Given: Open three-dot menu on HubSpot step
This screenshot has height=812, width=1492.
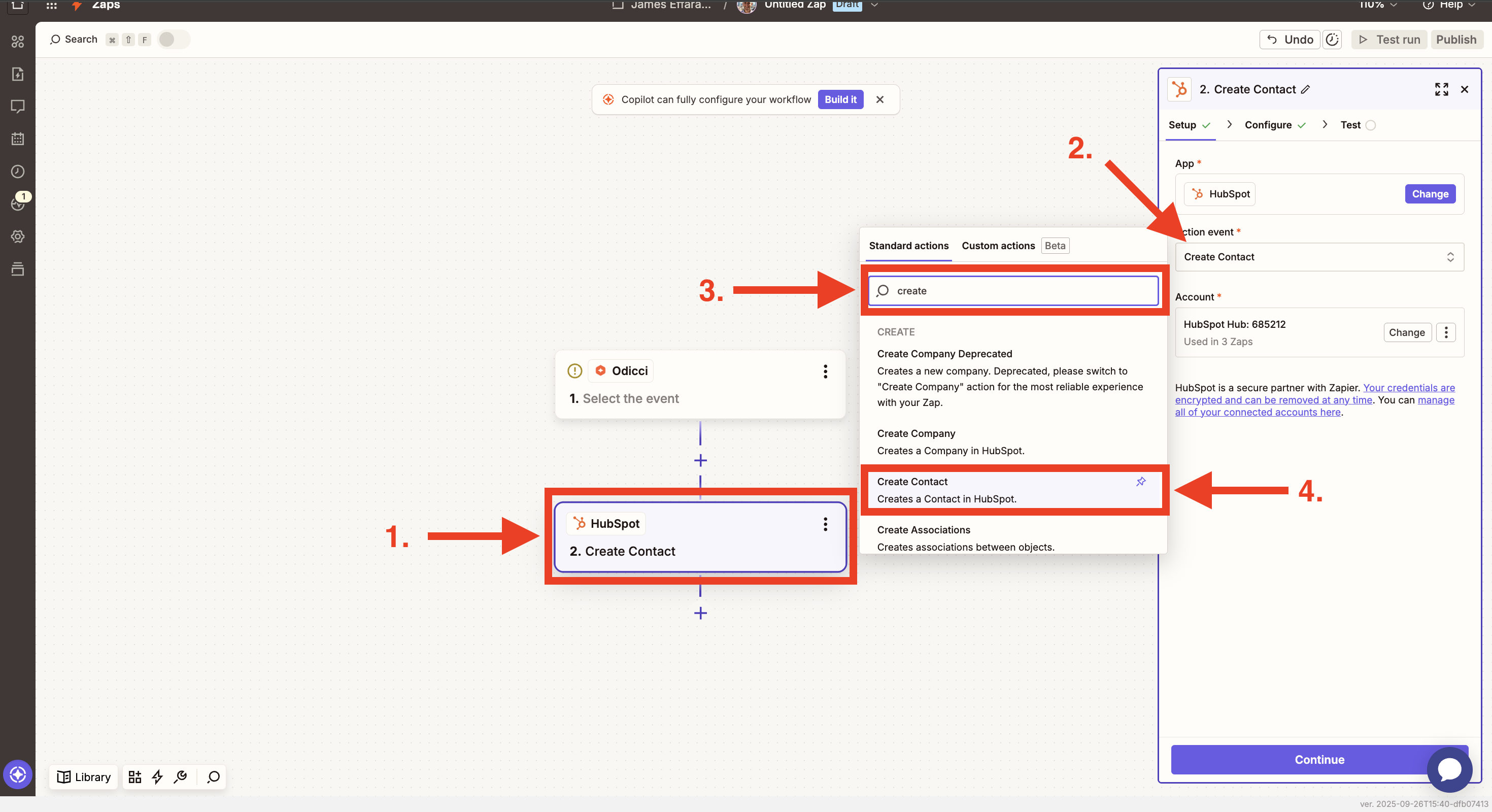Looking at the screenshot, I should [x=825, y=524].
